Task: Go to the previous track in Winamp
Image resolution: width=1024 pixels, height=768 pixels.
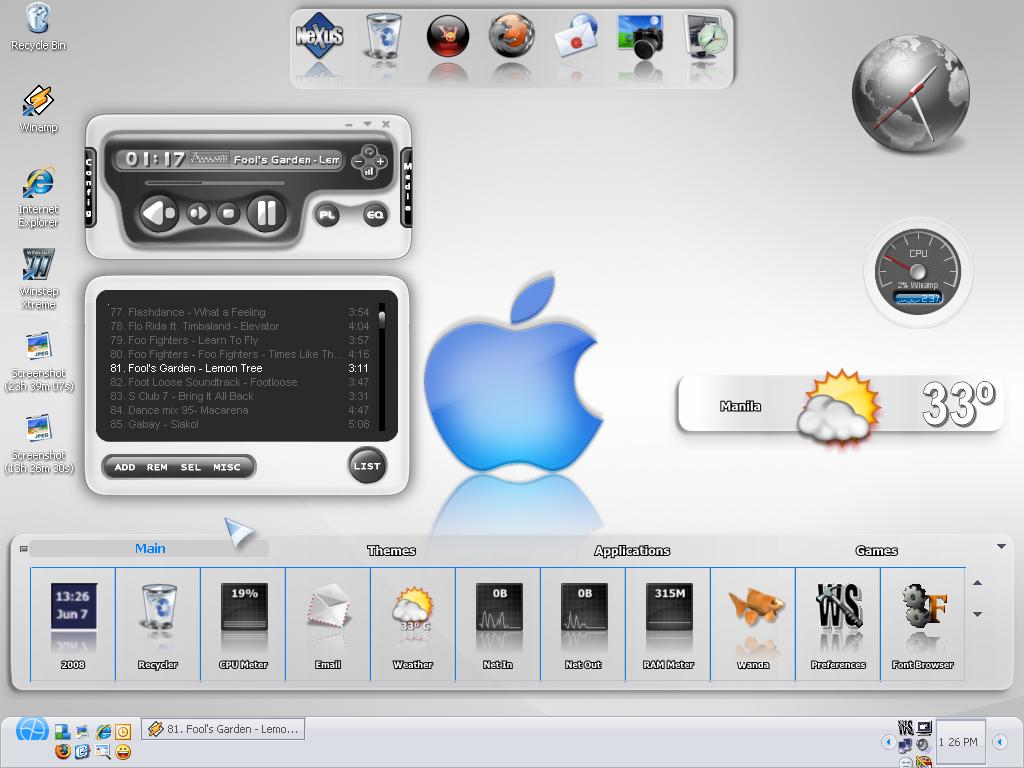Action: tap(159, 213)
